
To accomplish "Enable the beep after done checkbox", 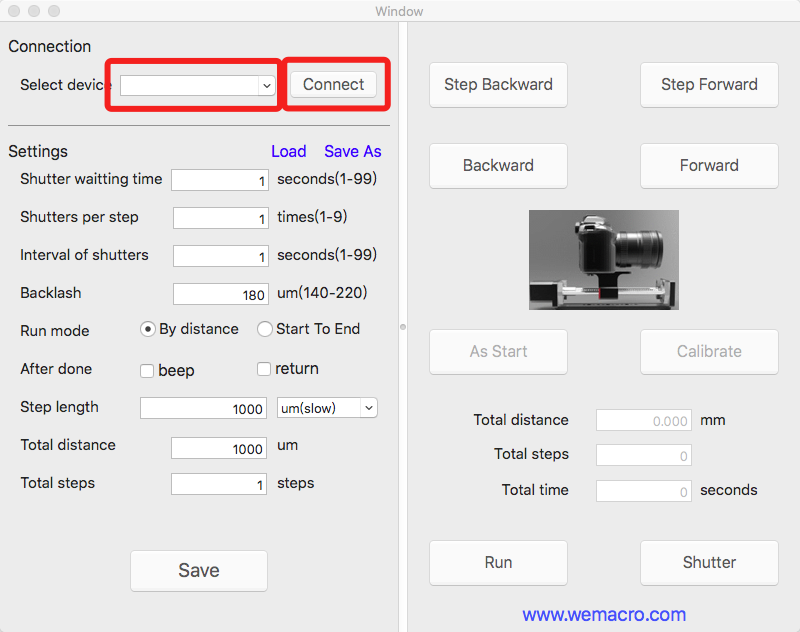I will click(x=147, y=371).
